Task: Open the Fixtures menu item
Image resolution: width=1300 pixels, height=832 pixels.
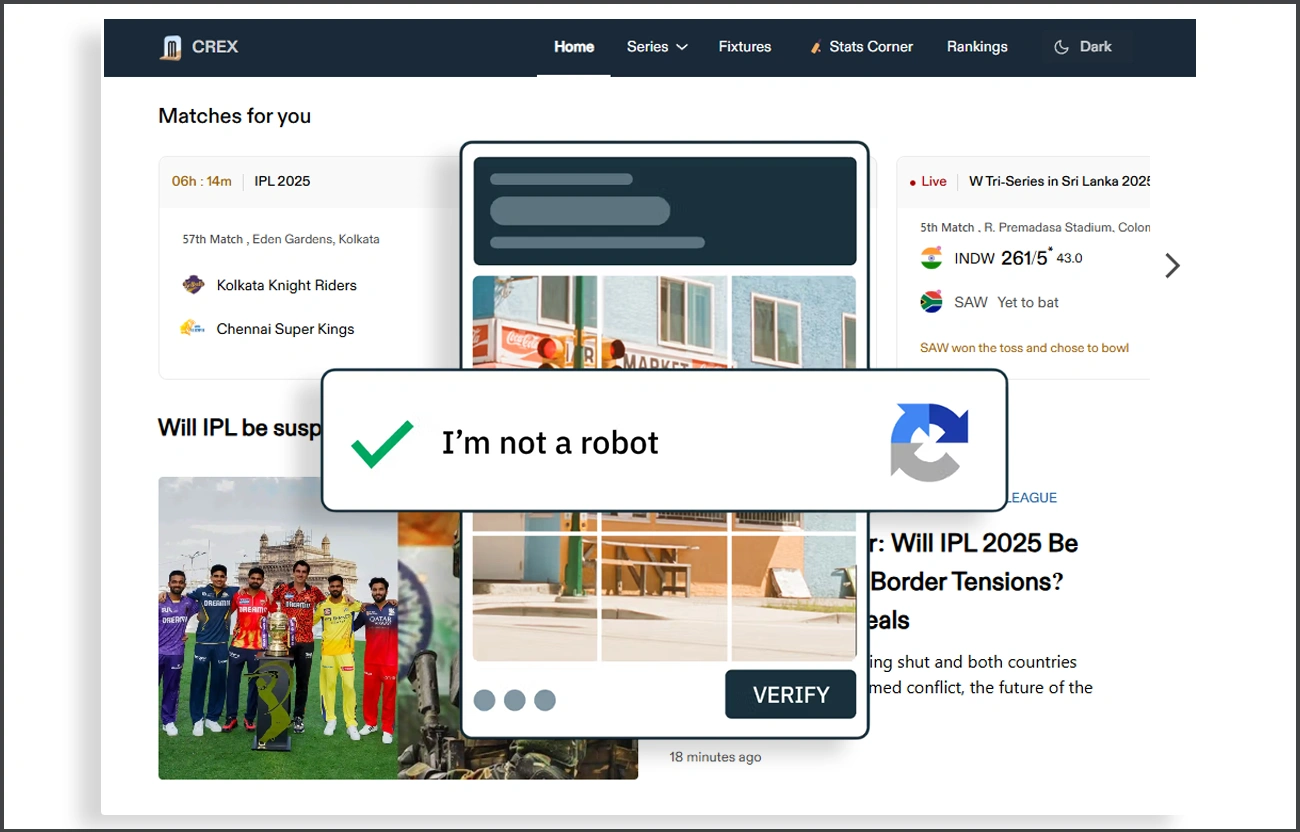Action: pyautogui.click(x=745, y=47)
